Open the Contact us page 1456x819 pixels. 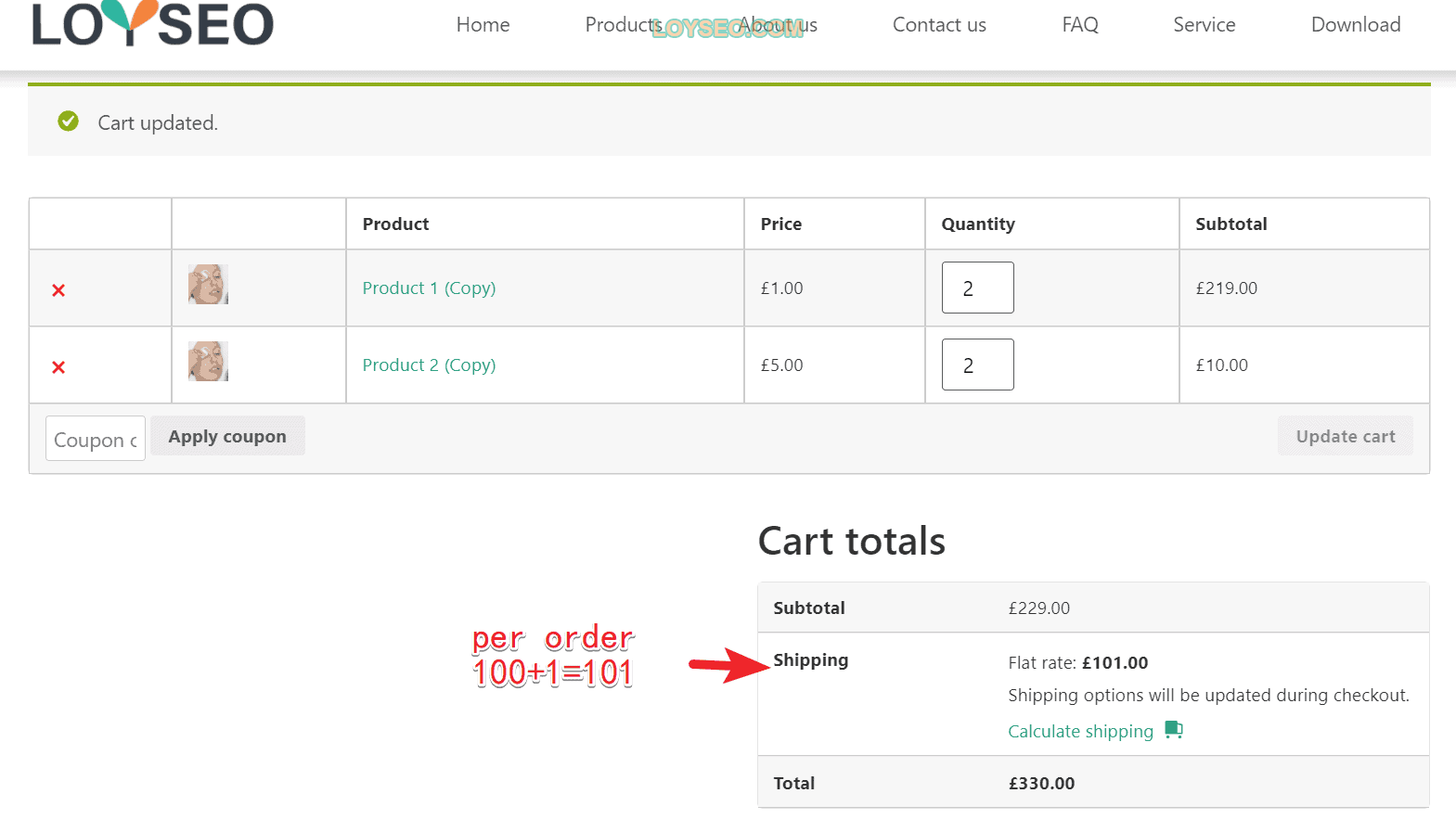pyautogui.click(x=939, y=25)
